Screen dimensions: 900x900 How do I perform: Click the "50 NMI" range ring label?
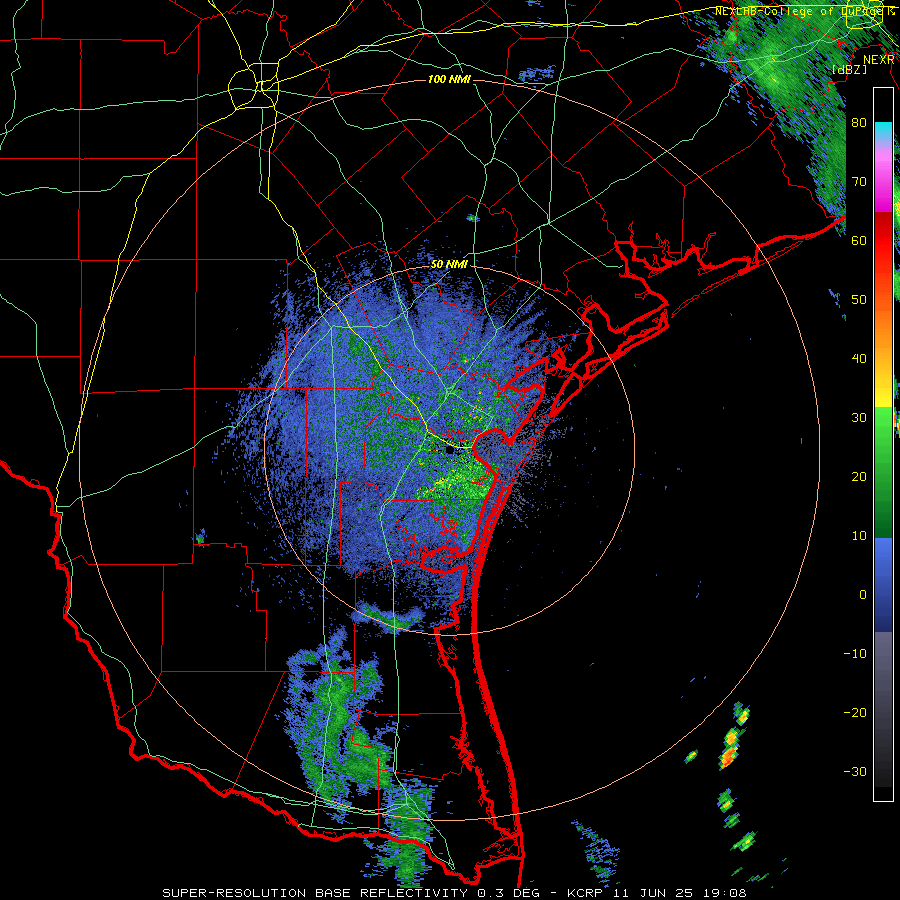coord(449,265)
